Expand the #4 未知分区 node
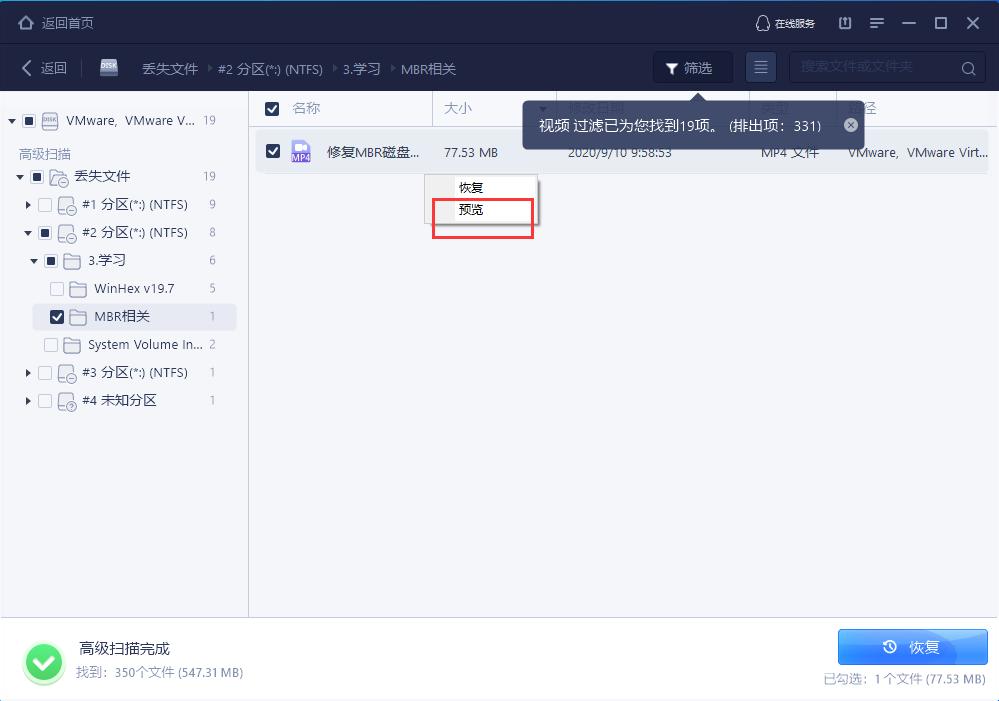The image size is (999, 701). (27, 400)
